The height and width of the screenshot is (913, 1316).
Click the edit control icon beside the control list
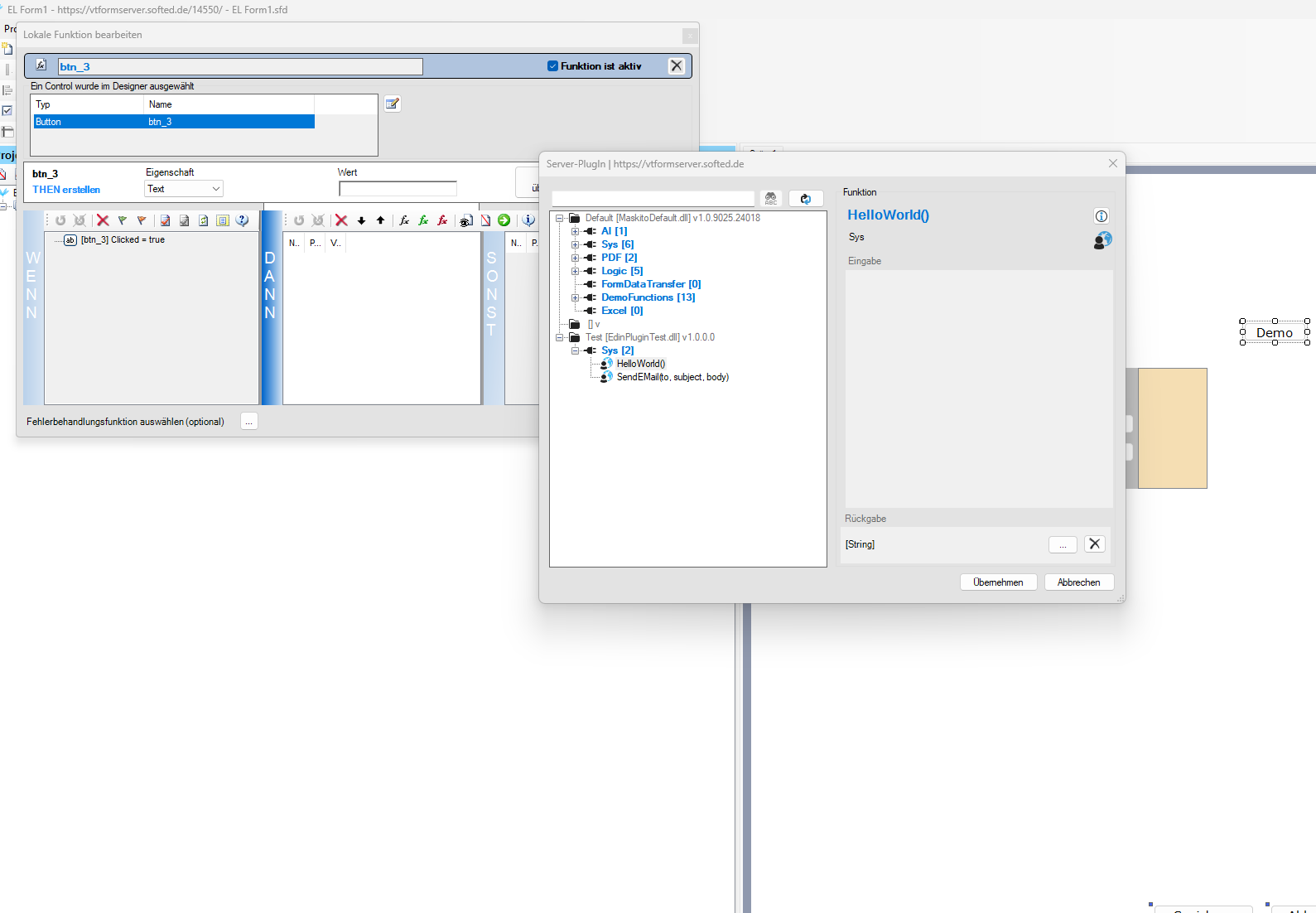point(393,104)
